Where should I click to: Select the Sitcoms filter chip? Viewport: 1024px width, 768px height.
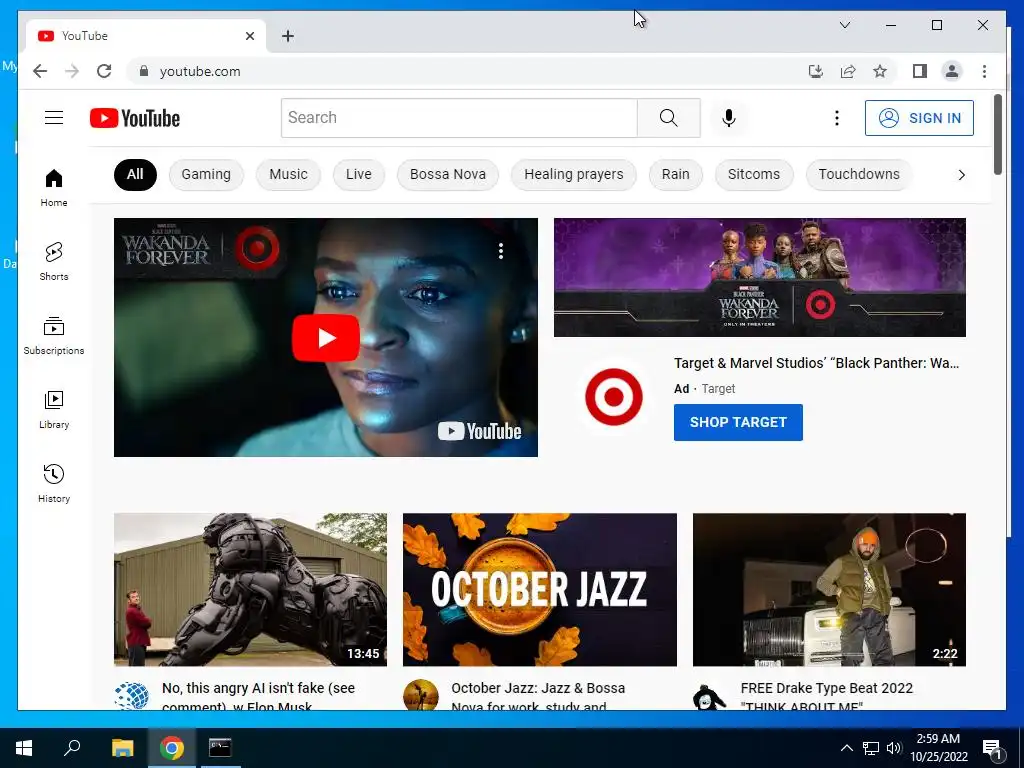[754, 174]
